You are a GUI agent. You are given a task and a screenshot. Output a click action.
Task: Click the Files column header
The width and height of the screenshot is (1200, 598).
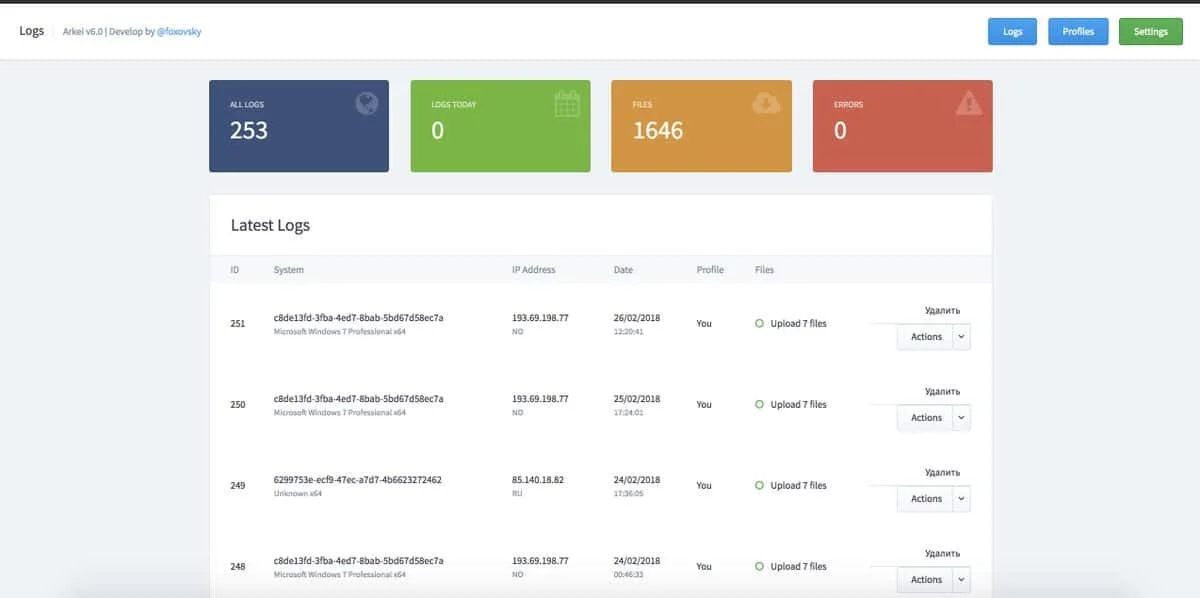click(x=765, y=270)
